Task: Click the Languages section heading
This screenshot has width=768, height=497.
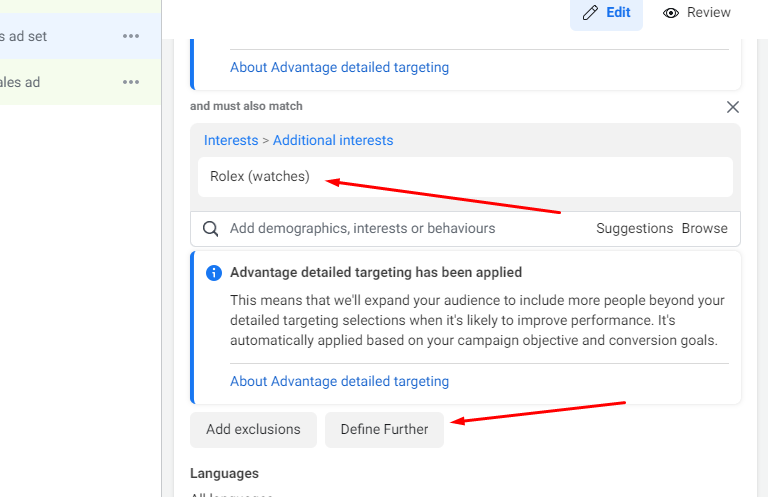Action: (224, 473)
